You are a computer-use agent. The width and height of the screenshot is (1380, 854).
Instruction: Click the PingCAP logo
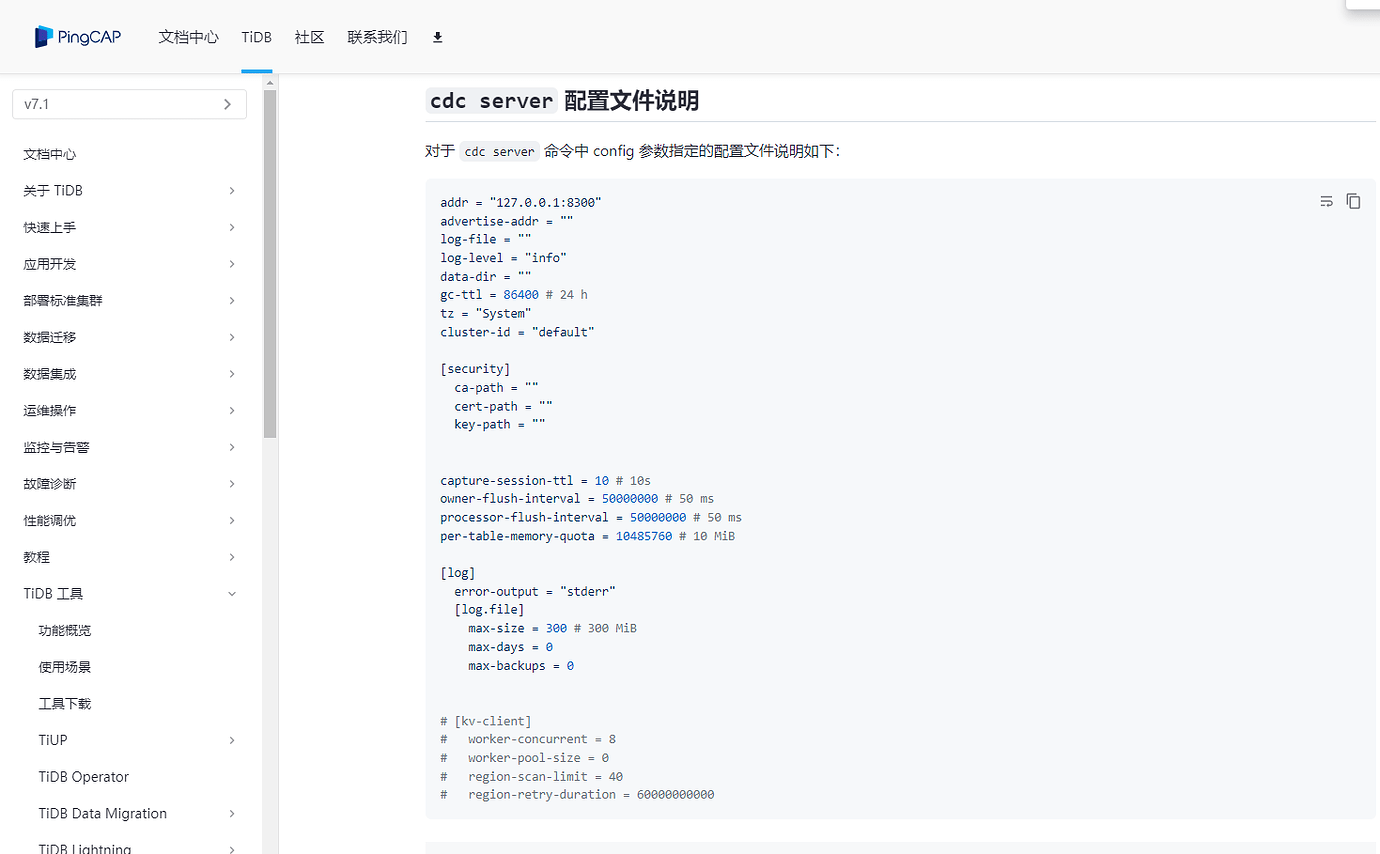(x=79, y=37)
